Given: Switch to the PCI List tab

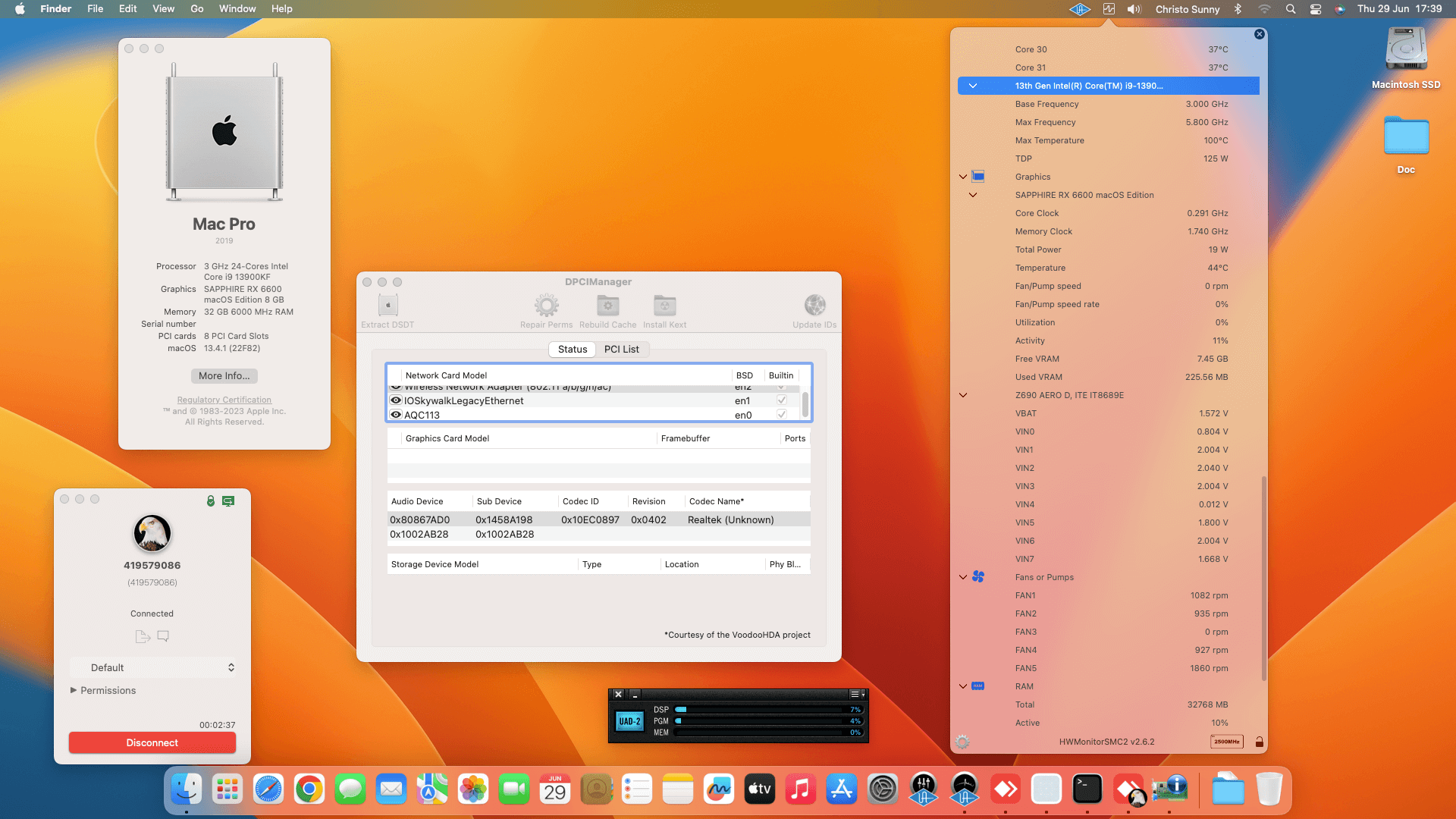Looking at the screenshot, I should [622, 349].
